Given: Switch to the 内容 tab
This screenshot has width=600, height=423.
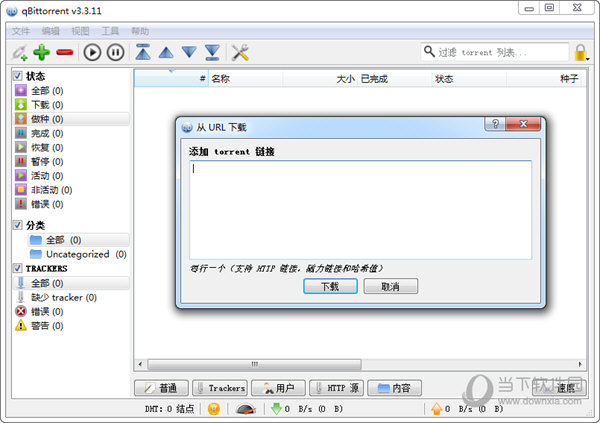Looking at the screenshot, I should 395,388.
